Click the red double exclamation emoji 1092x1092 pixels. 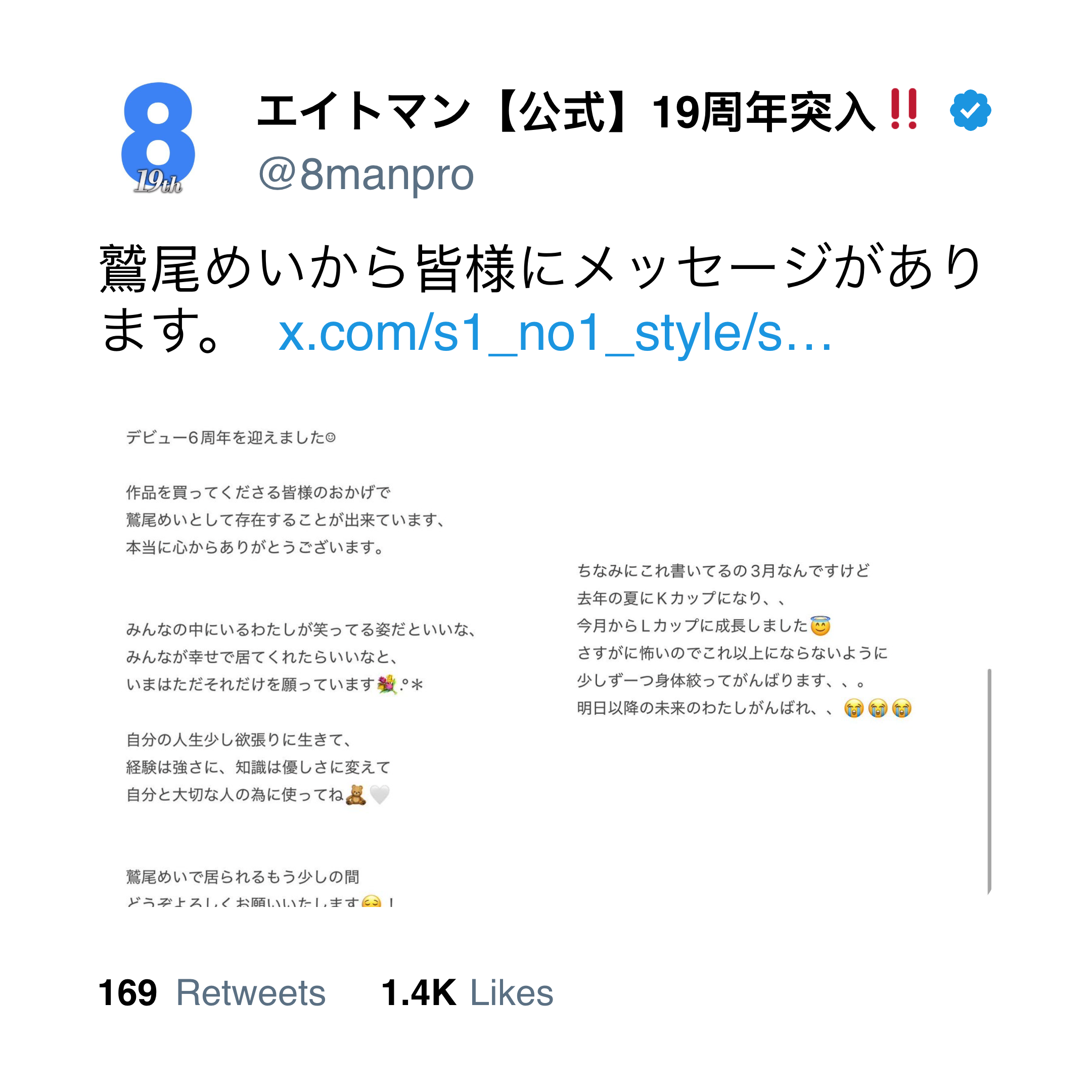(x=903, y=109)
